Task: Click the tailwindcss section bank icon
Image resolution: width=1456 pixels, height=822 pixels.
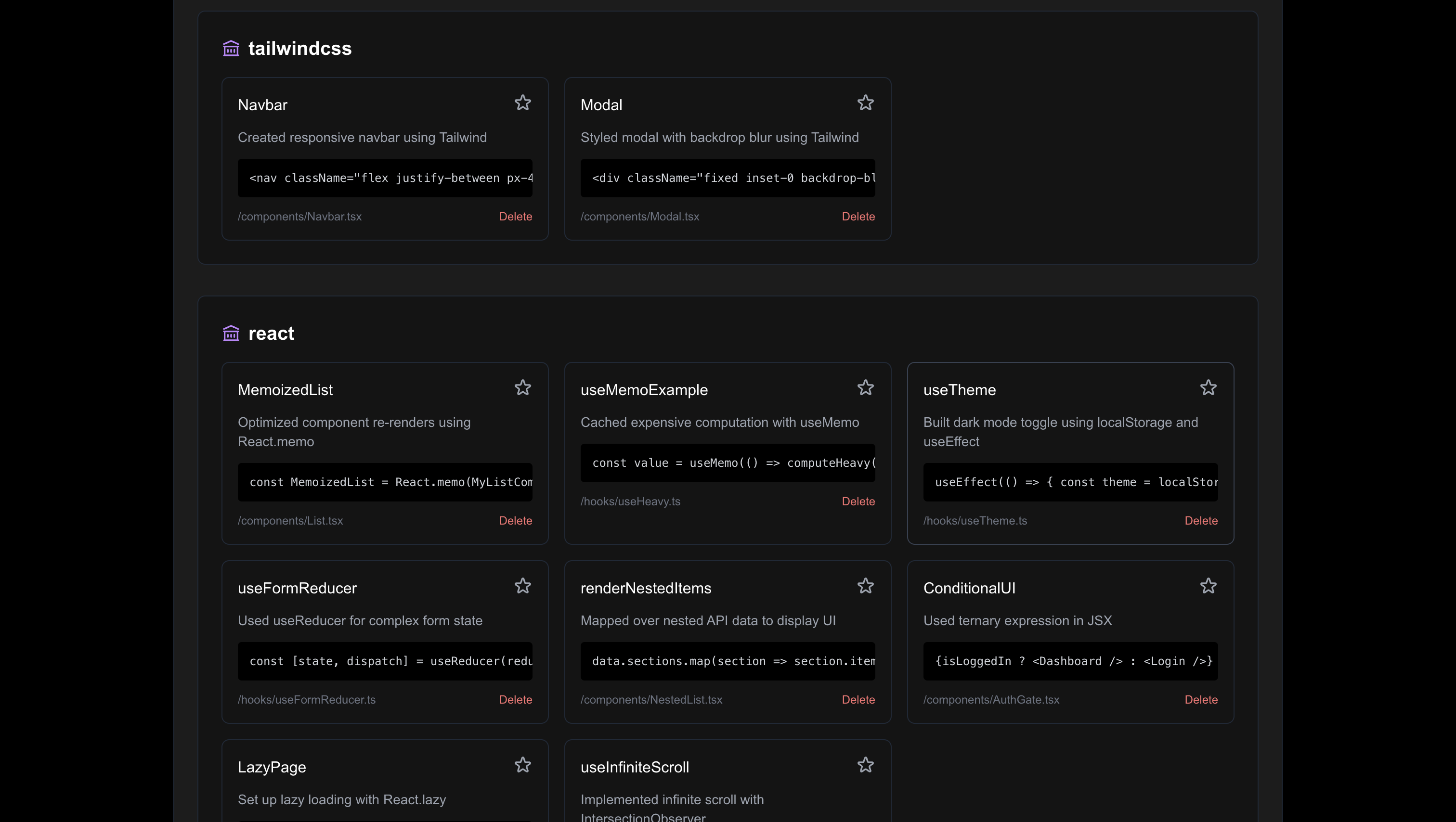Action: [x=231, y=49]
